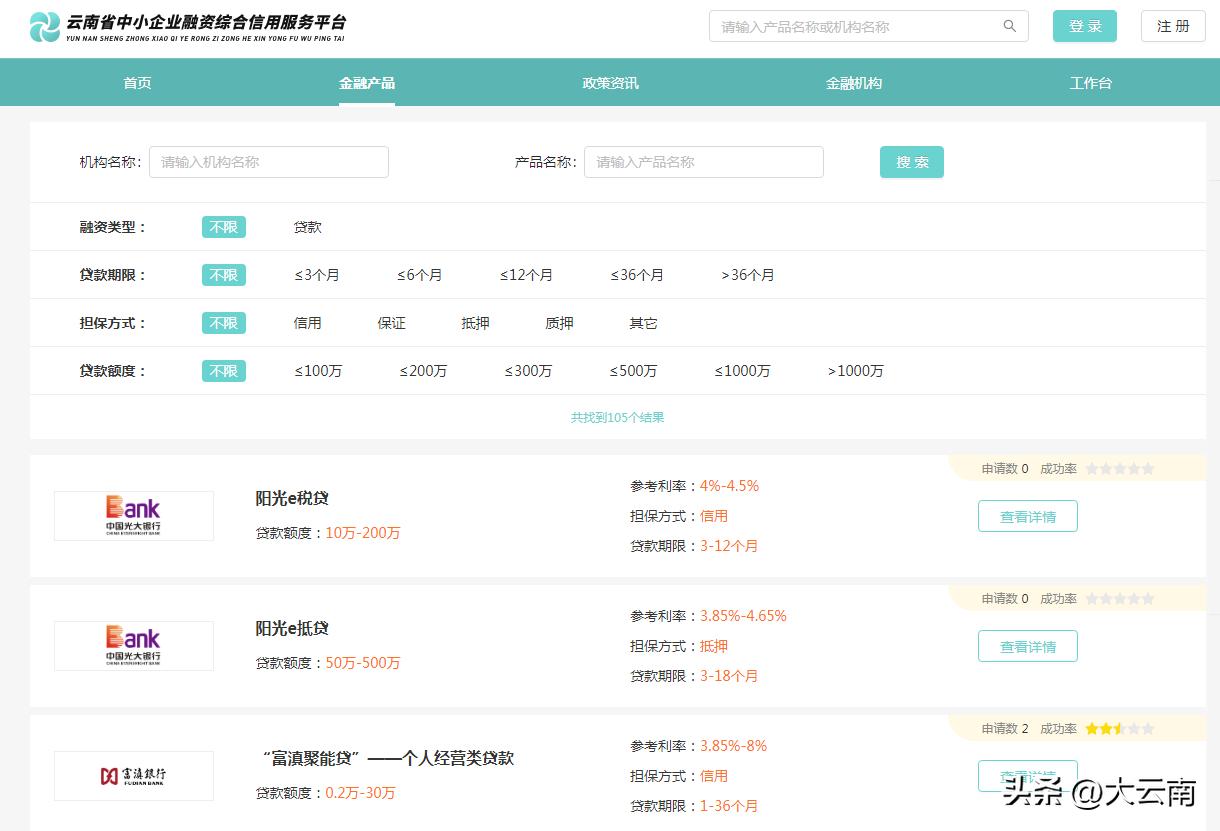Select 质押 guarantee method
Image resolution: width=1220 pixels, height=831 pixels.
[x=559, y=323]
